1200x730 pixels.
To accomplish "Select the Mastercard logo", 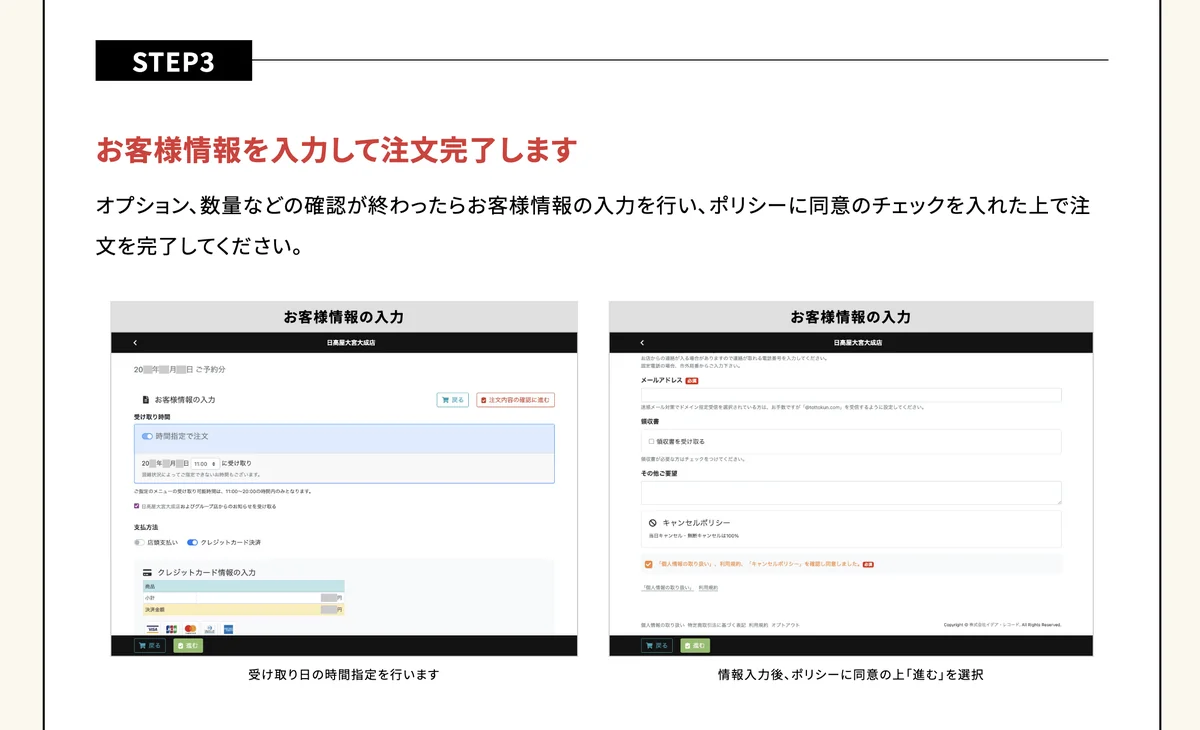I will tap(190, 629).
